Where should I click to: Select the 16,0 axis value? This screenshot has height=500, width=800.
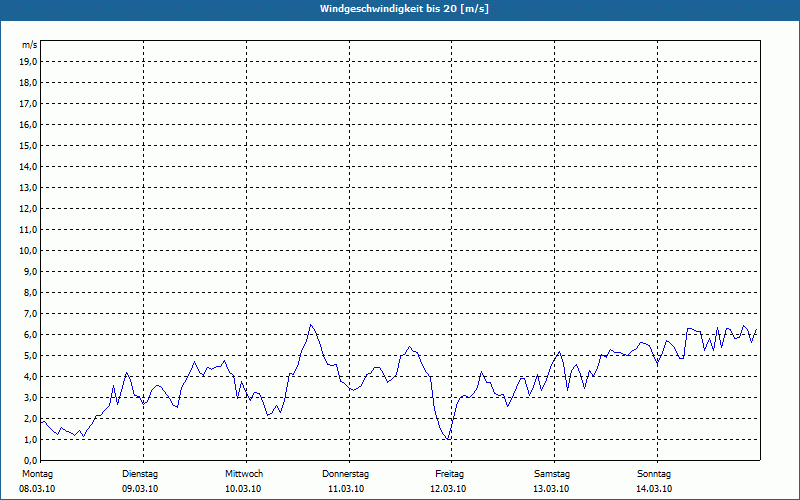click(x=28, y=124)
